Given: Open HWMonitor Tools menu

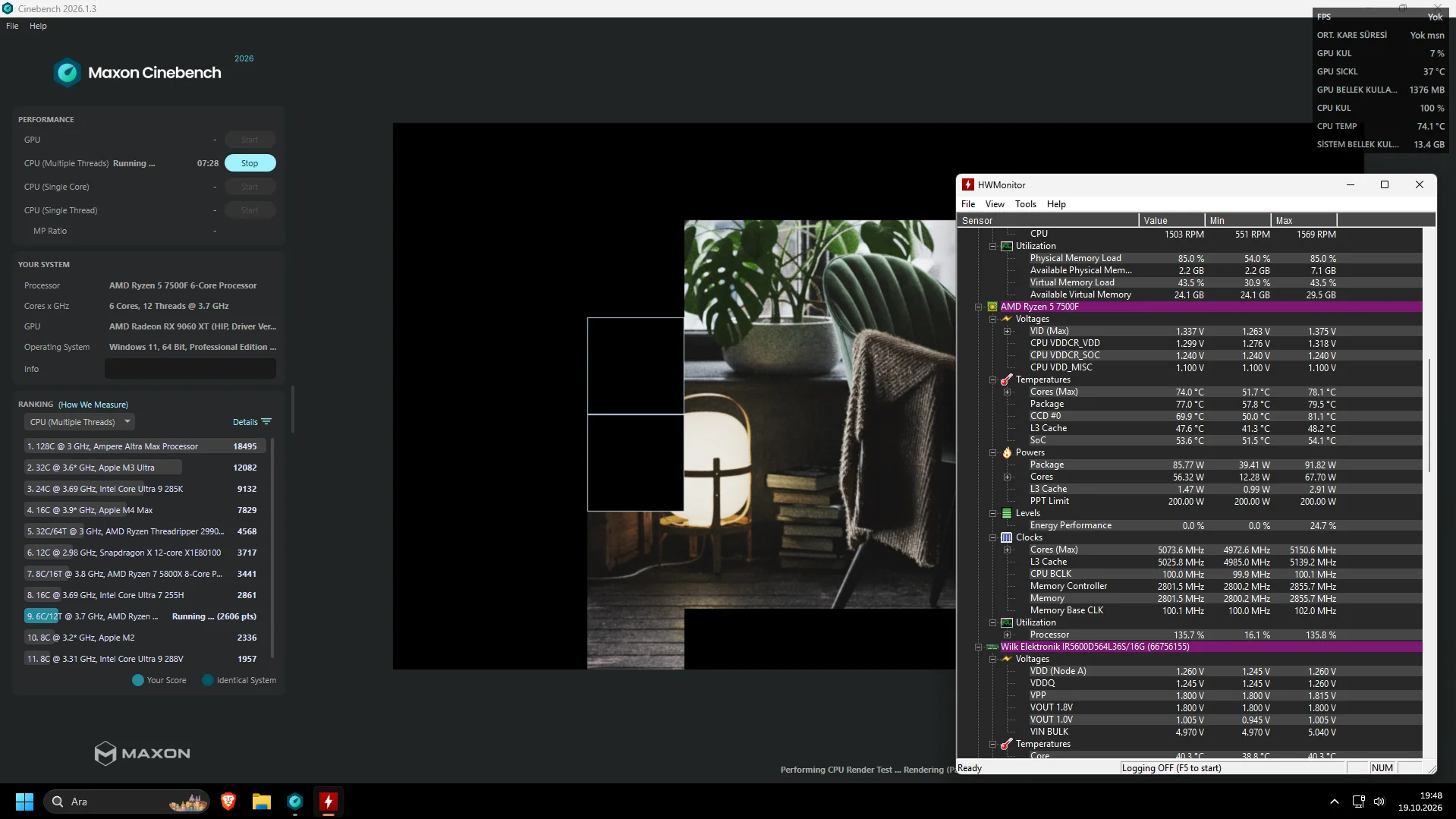Looking at the screenshot, I should coord(1025,204).
